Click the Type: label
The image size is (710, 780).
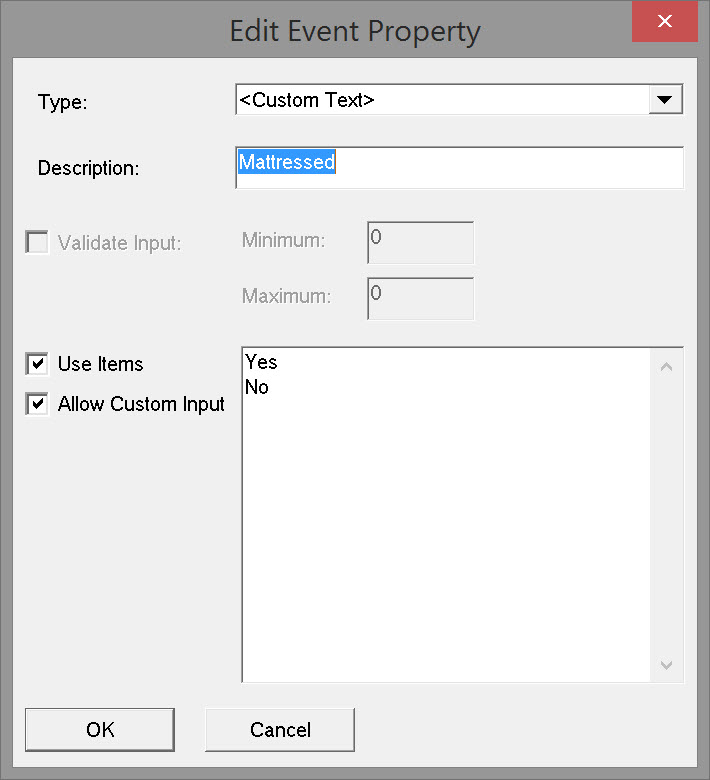point(63,102)
